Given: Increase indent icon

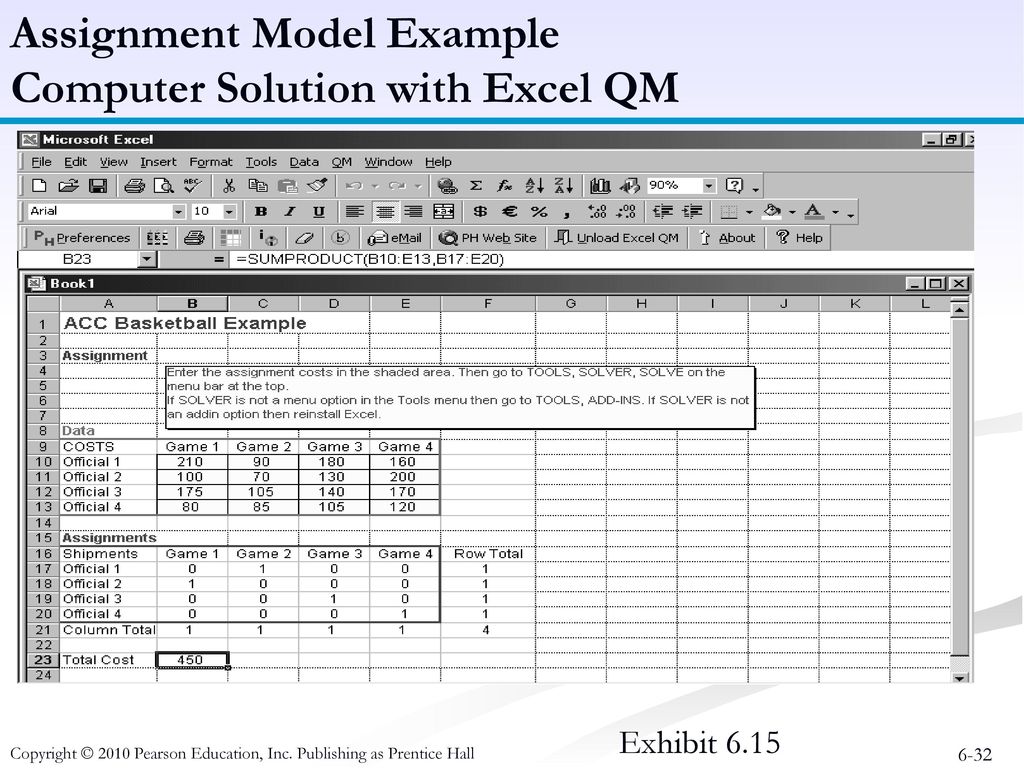Looking at the screenshot, I should tap(692, 212).
